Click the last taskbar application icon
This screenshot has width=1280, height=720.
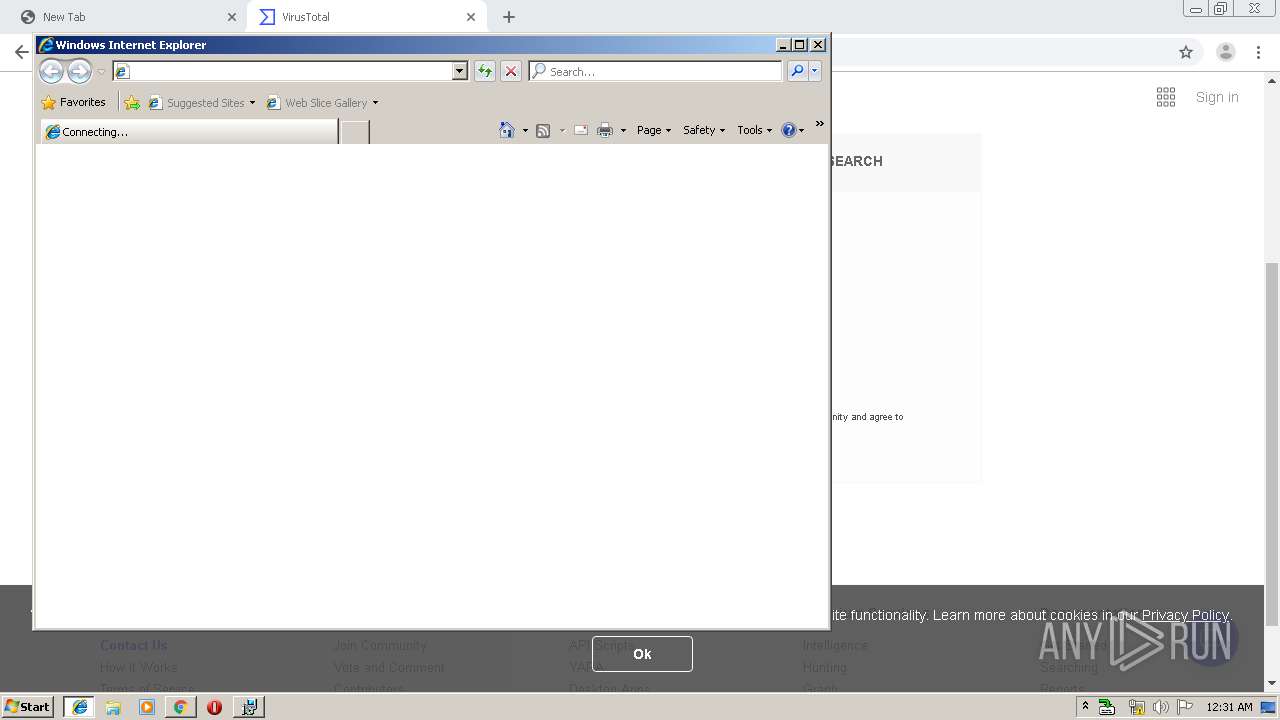pyautogui.click(x=249, y=707)
